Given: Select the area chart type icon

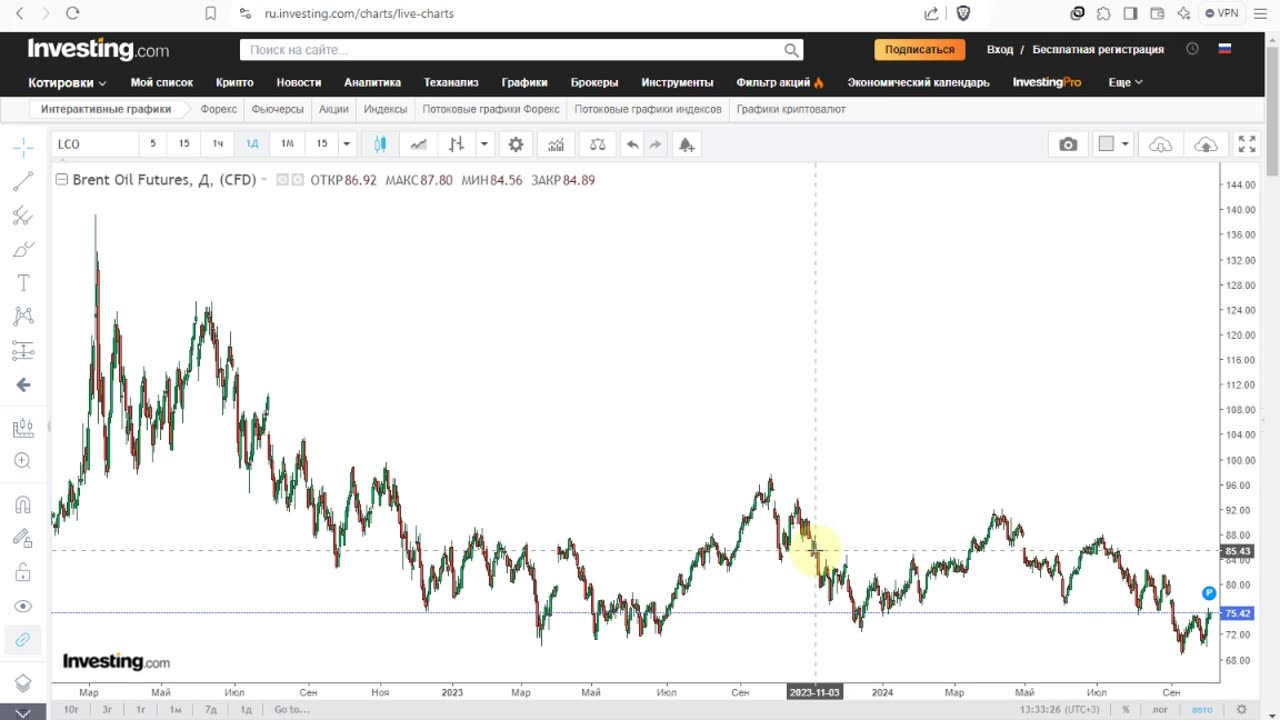Looking at the screenshot, I should [x=418, y=144].
